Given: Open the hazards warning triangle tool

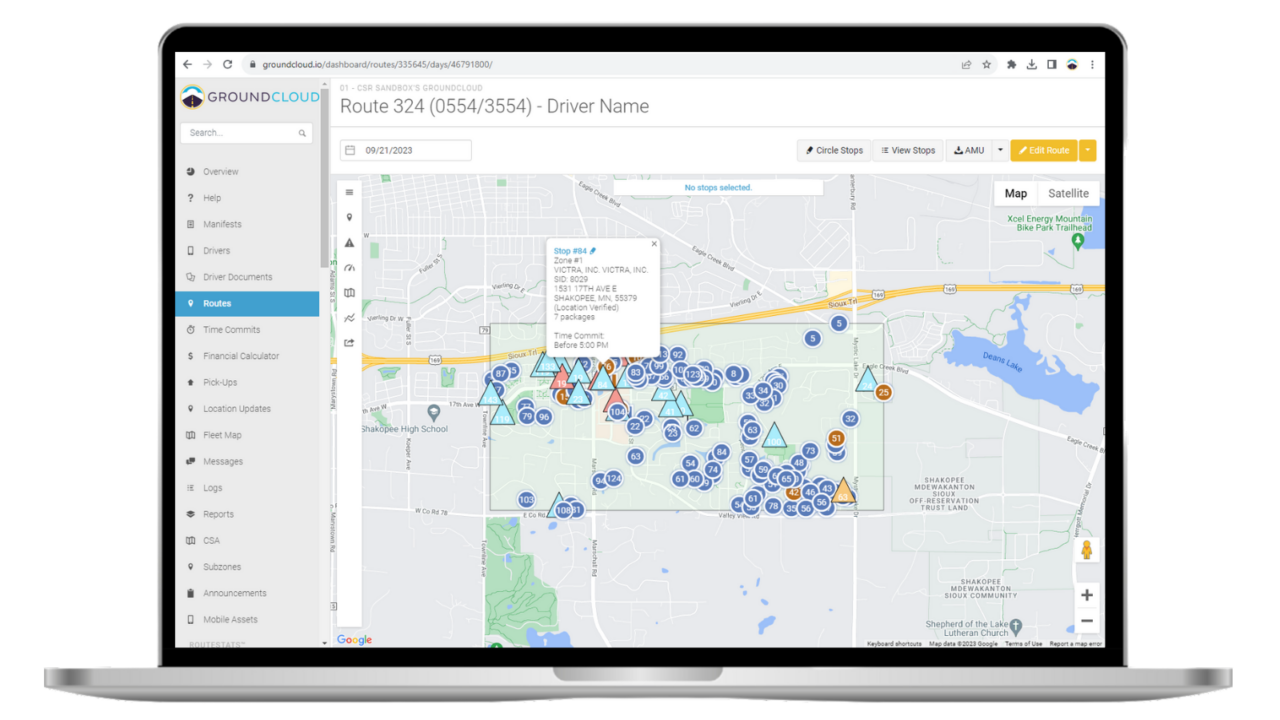Looking at the screenshot, I should click(x=348, y=242).
